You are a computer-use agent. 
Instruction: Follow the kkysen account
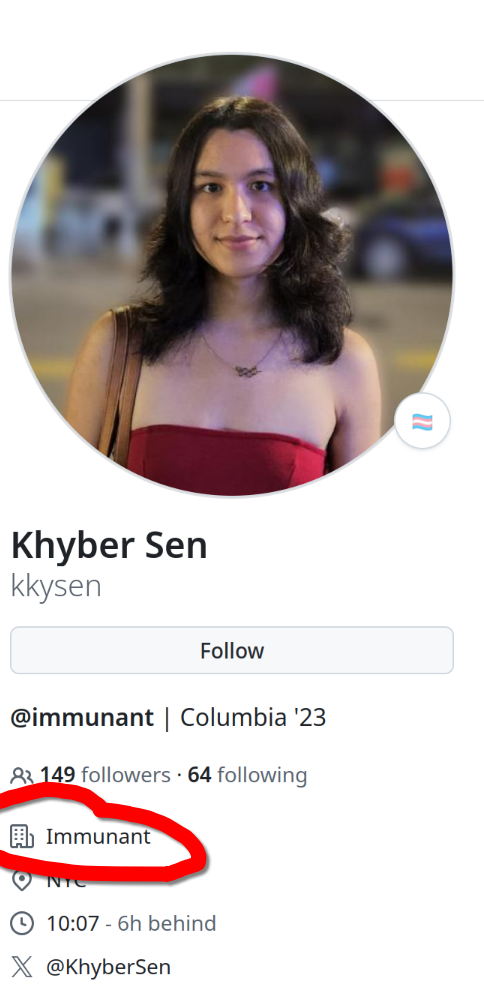232,650
